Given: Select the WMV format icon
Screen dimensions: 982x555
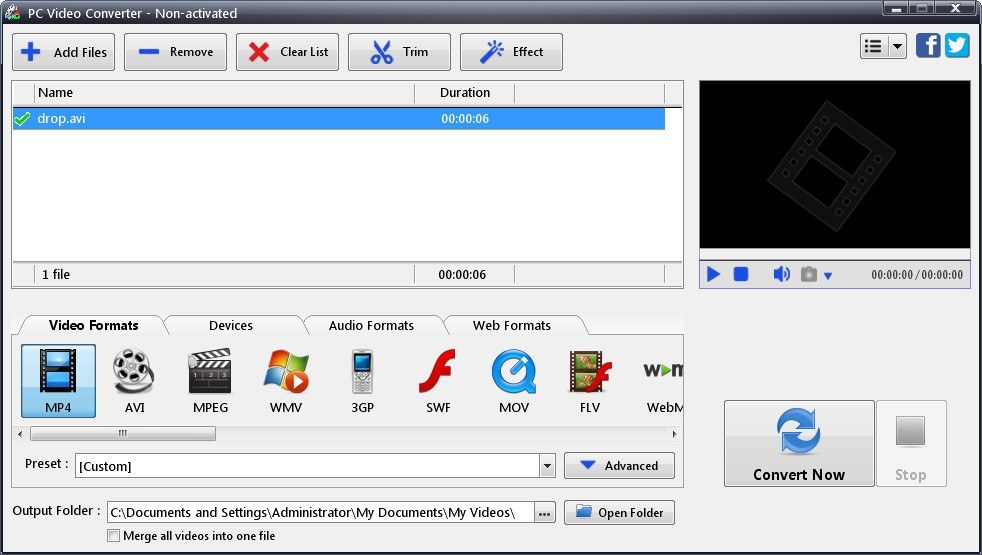Looking at the screenshot, I should [286, 381].
